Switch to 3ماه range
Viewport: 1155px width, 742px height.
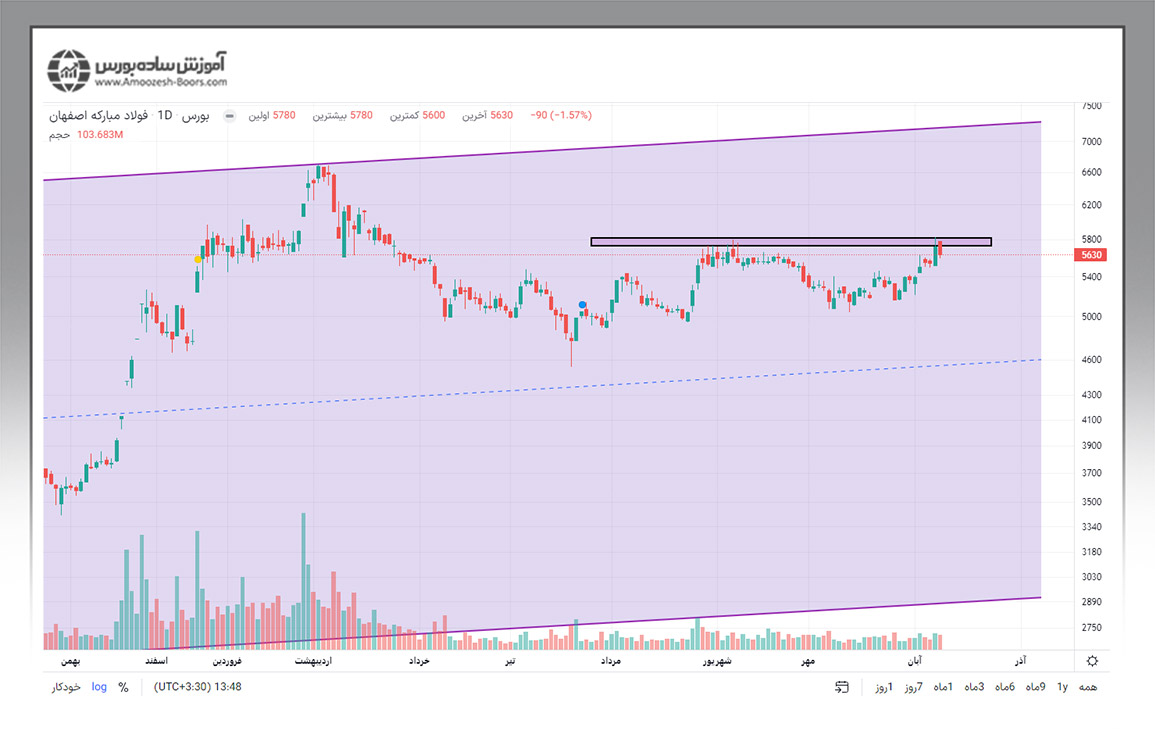[974, 687]
